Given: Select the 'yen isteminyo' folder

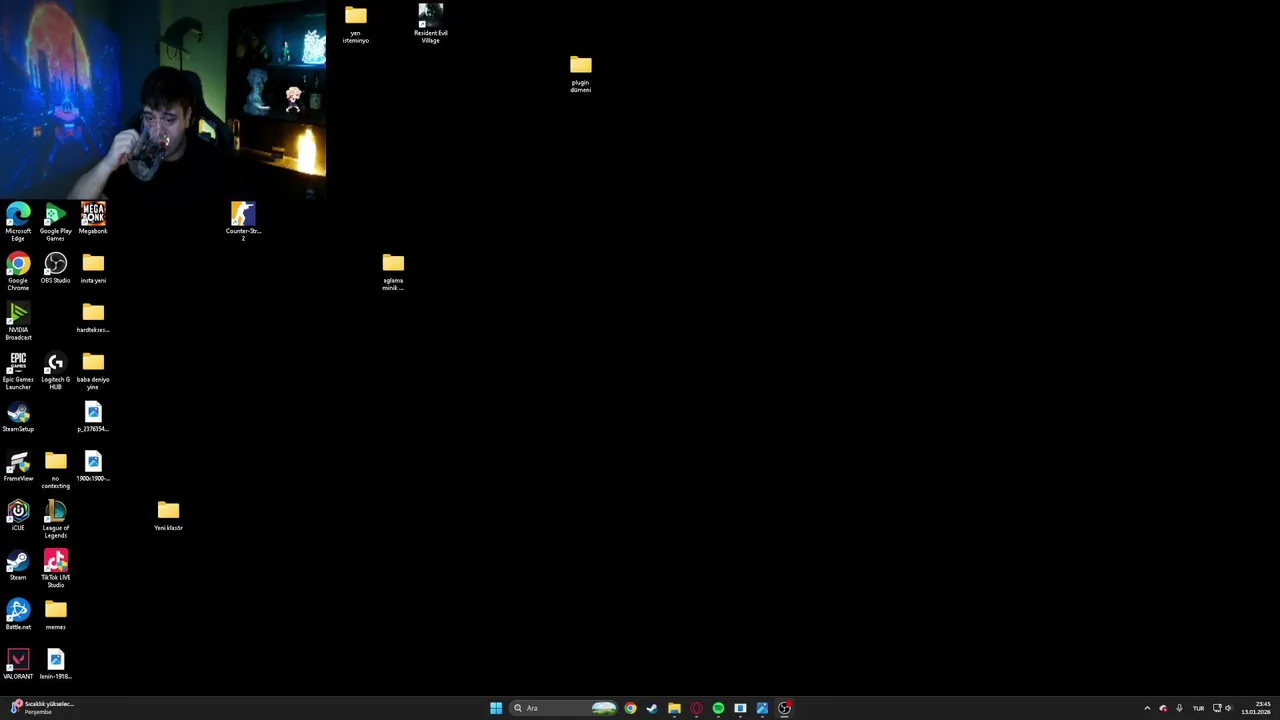Looking at the screenshot, I should point(356,24).
